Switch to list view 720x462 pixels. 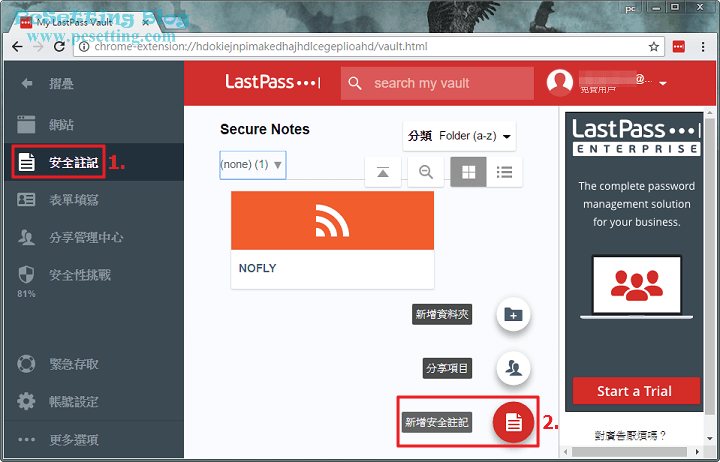point(504,172)
